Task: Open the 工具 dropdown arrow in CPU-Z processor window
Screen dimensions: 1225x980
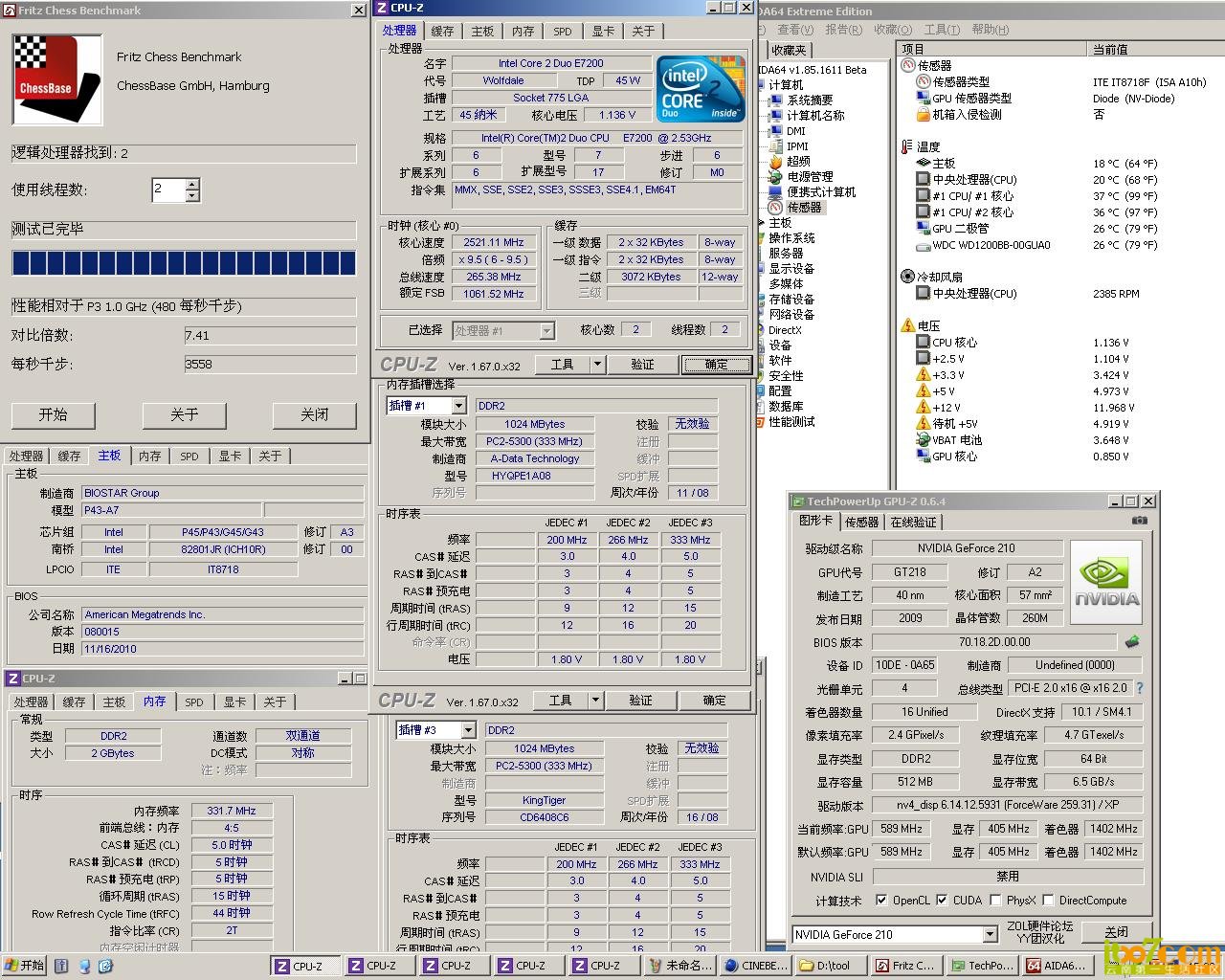Action: [x=597, y=364]
